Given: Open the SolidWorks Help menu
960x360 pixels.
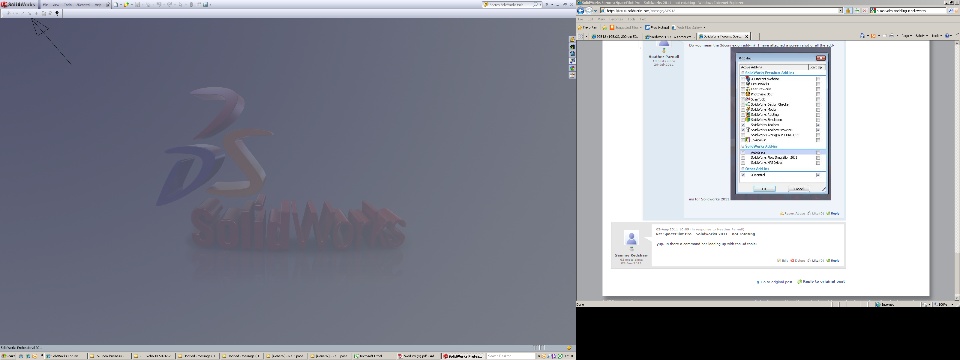Looking at the screenshot, I should coord(97,4).
